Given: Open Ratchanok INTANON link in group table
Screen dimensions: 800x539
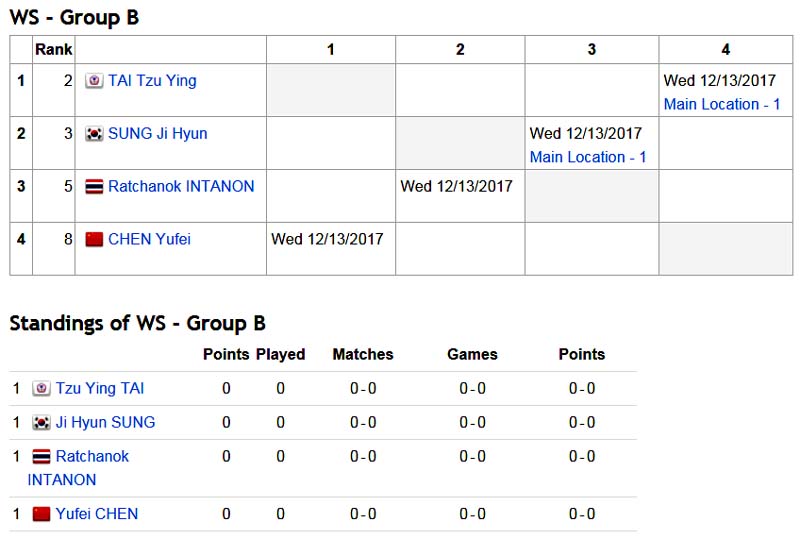Looking at the screenshot, I should click(x=181, y=186).
